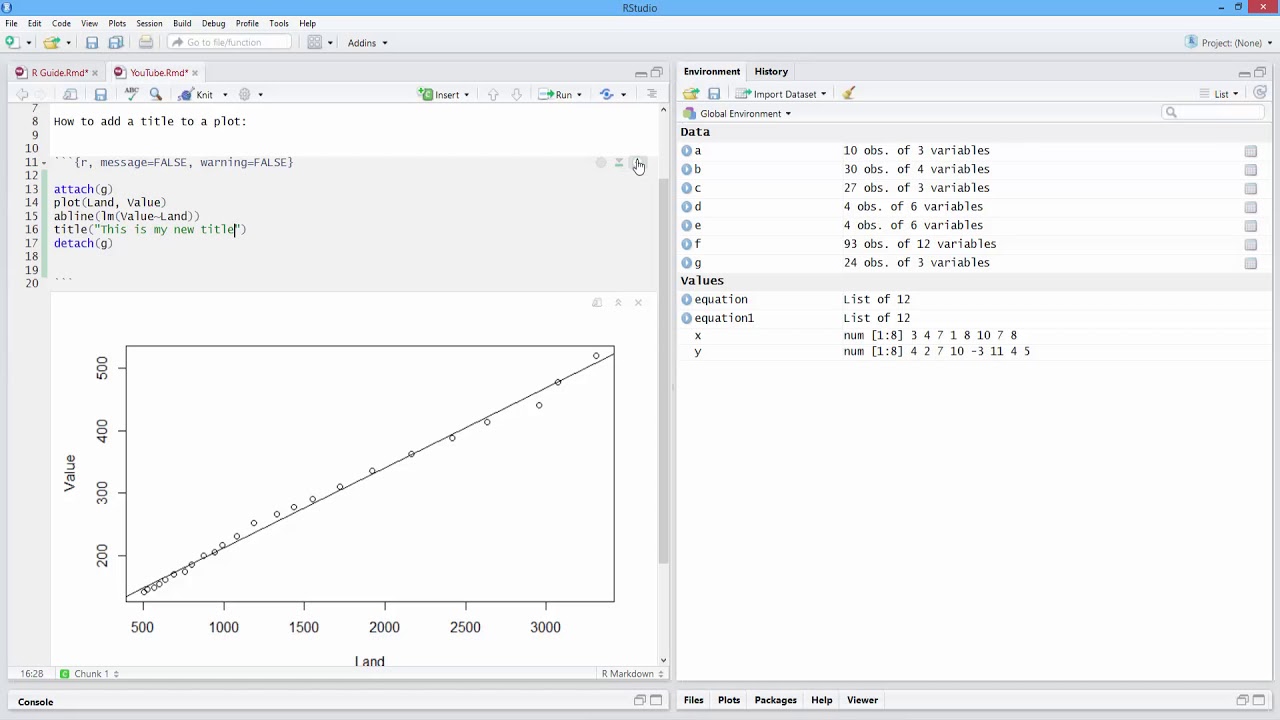Expand equation1 list details
1280x720 pixels.
[x=687, y=318]
